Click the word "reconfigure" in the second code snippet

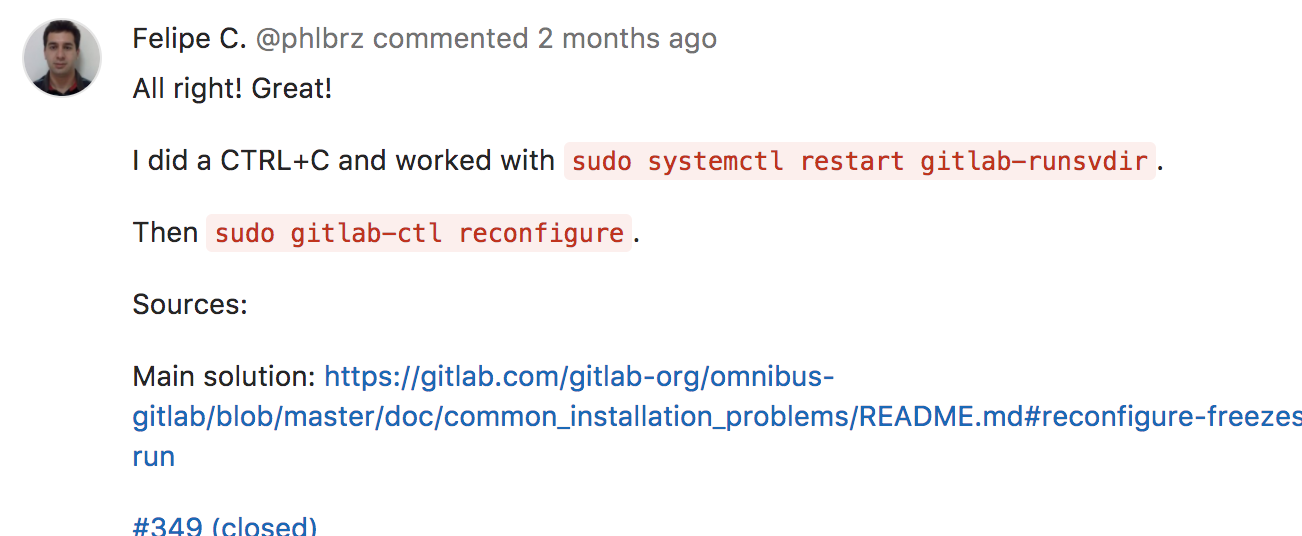[x=541, y=233]
